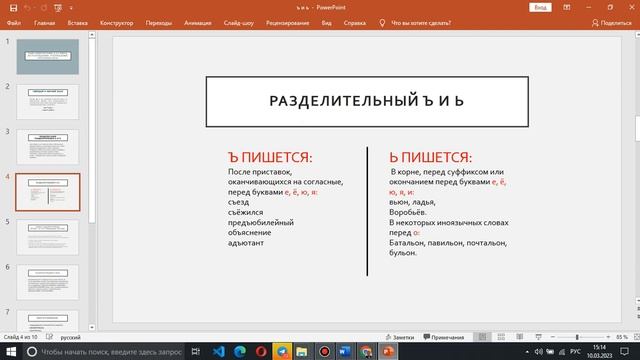
Task: Open the ribbon display options icon
Action: click(567, 7)
